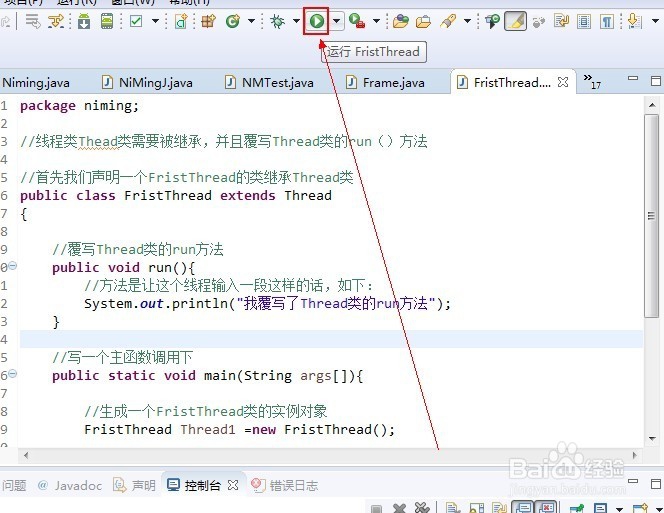Open the New Java Class dropdown arrow
This screenshot has width=664, height=513.
point(252,21)
